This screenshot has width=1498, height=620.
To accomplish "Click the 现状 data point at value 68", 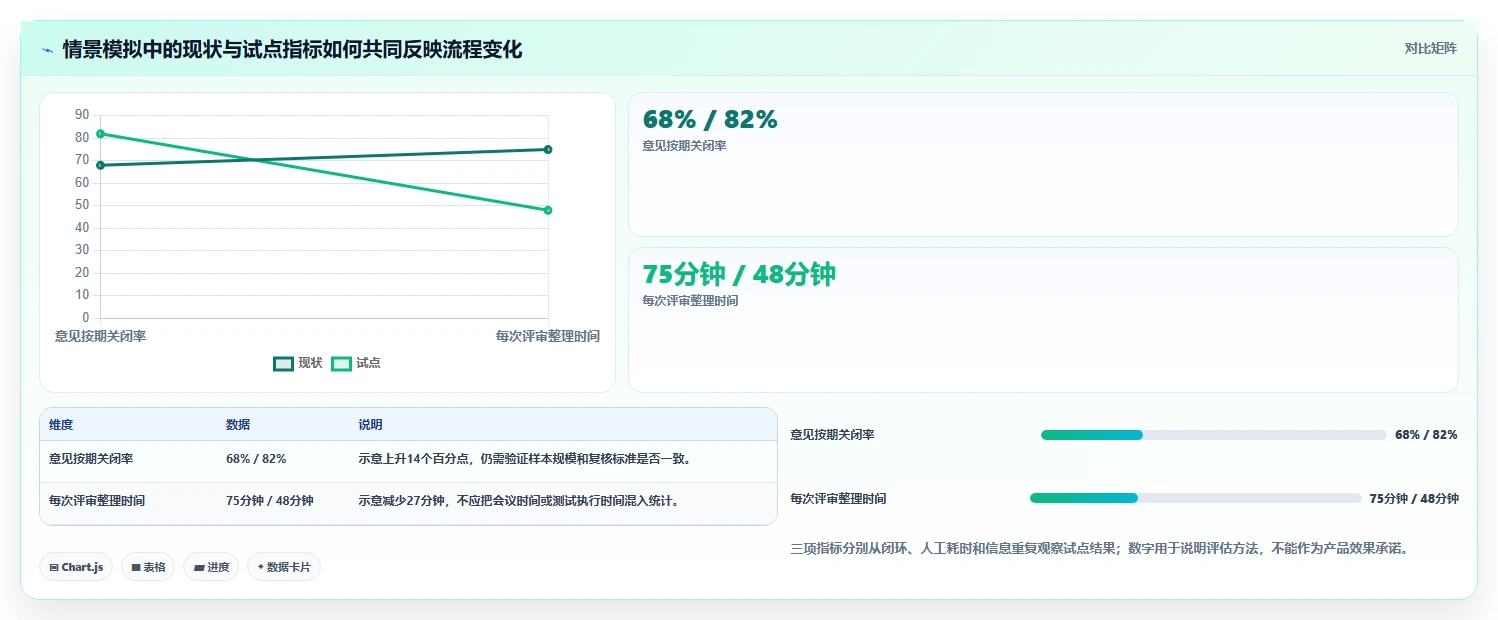I will tap(100, 165).
